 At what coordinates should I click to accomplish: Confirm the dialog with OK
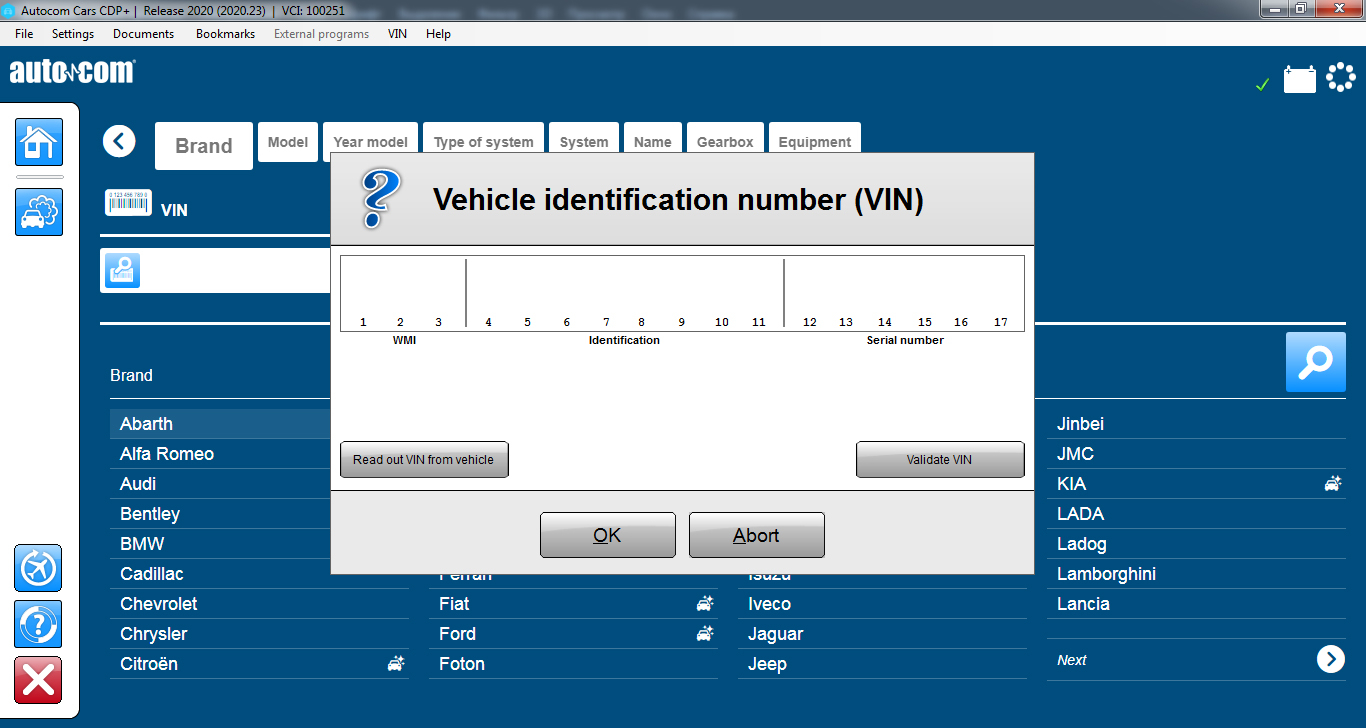608,535
